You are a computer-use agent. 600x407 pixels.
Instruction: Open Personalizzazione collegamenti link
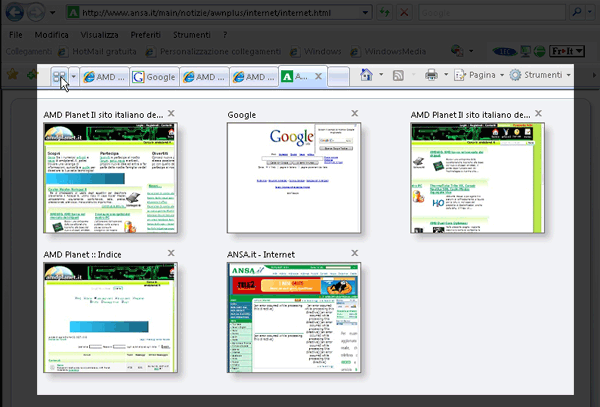[x=214, y=51]
